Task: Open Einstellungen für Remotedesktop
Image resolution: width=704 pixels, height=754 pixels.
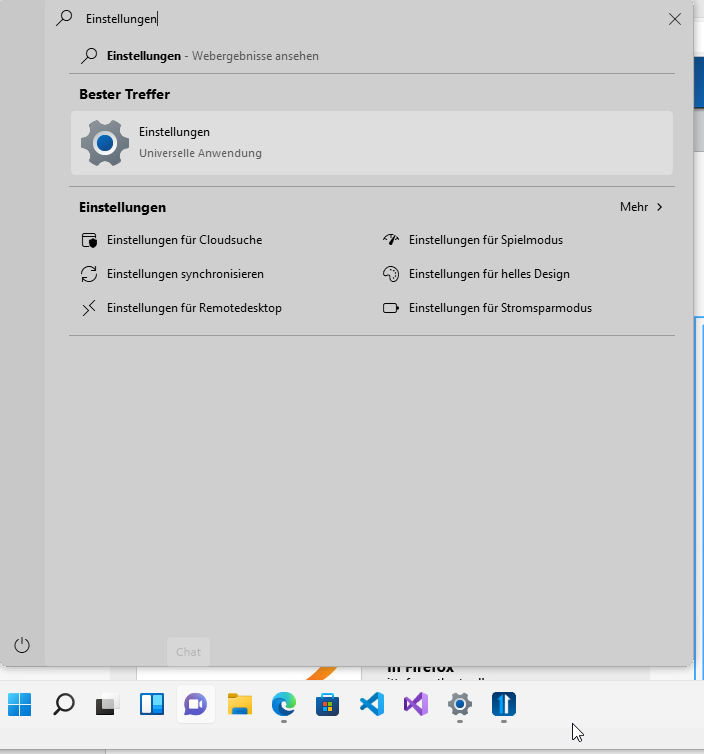Action: 194,308
